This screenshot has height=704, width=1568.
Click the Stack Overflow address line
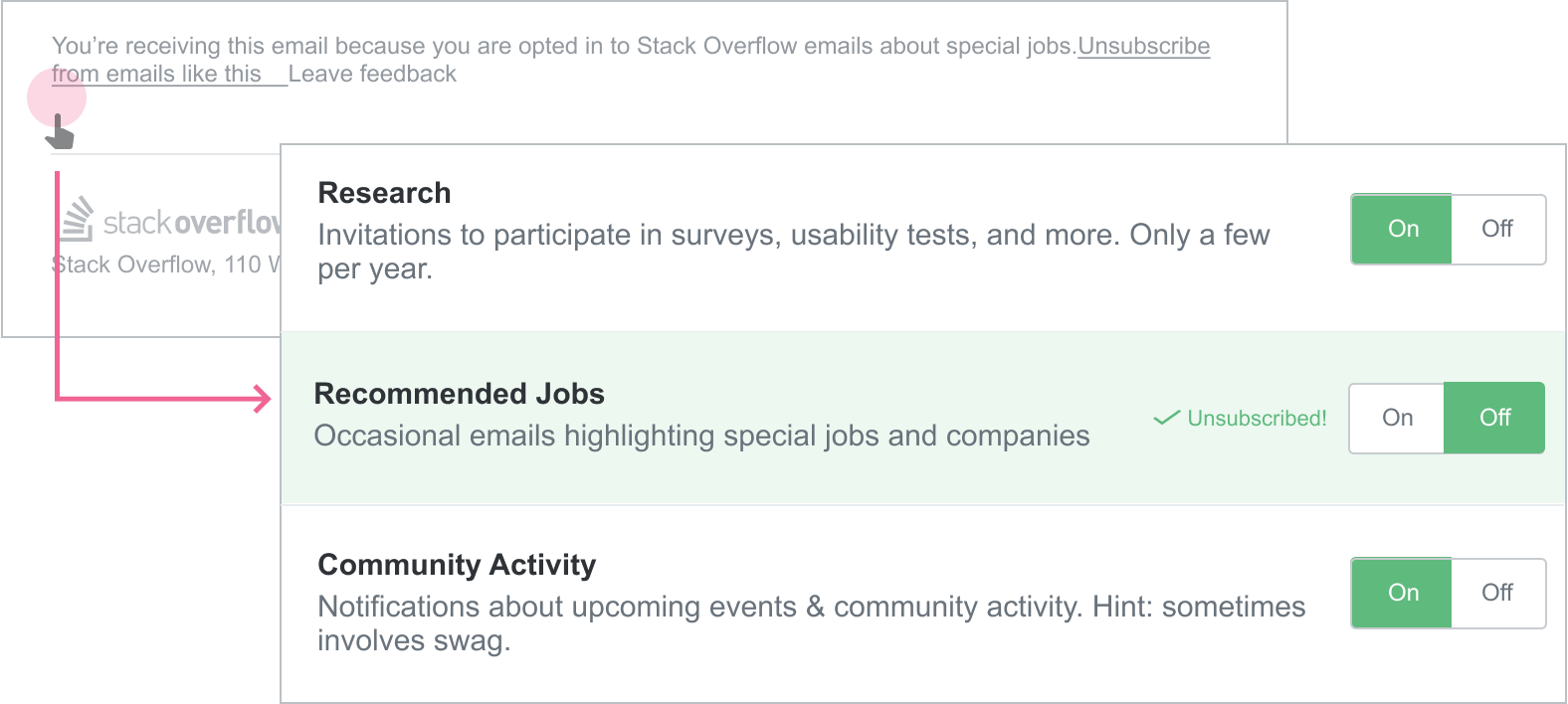click(165, 264)
